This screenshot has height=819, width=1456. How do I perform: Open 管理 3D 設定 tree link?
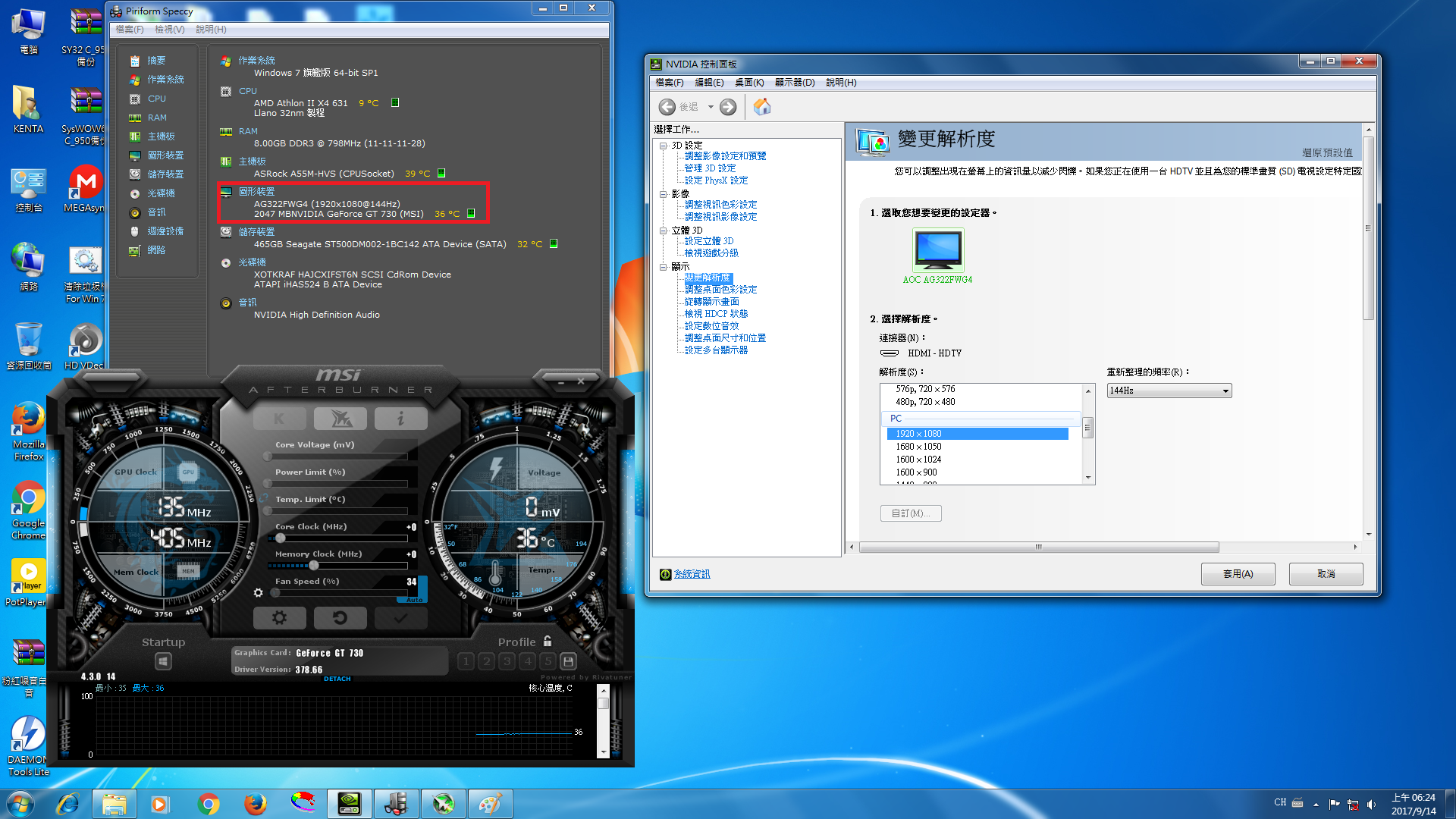(x=710, y=168)
